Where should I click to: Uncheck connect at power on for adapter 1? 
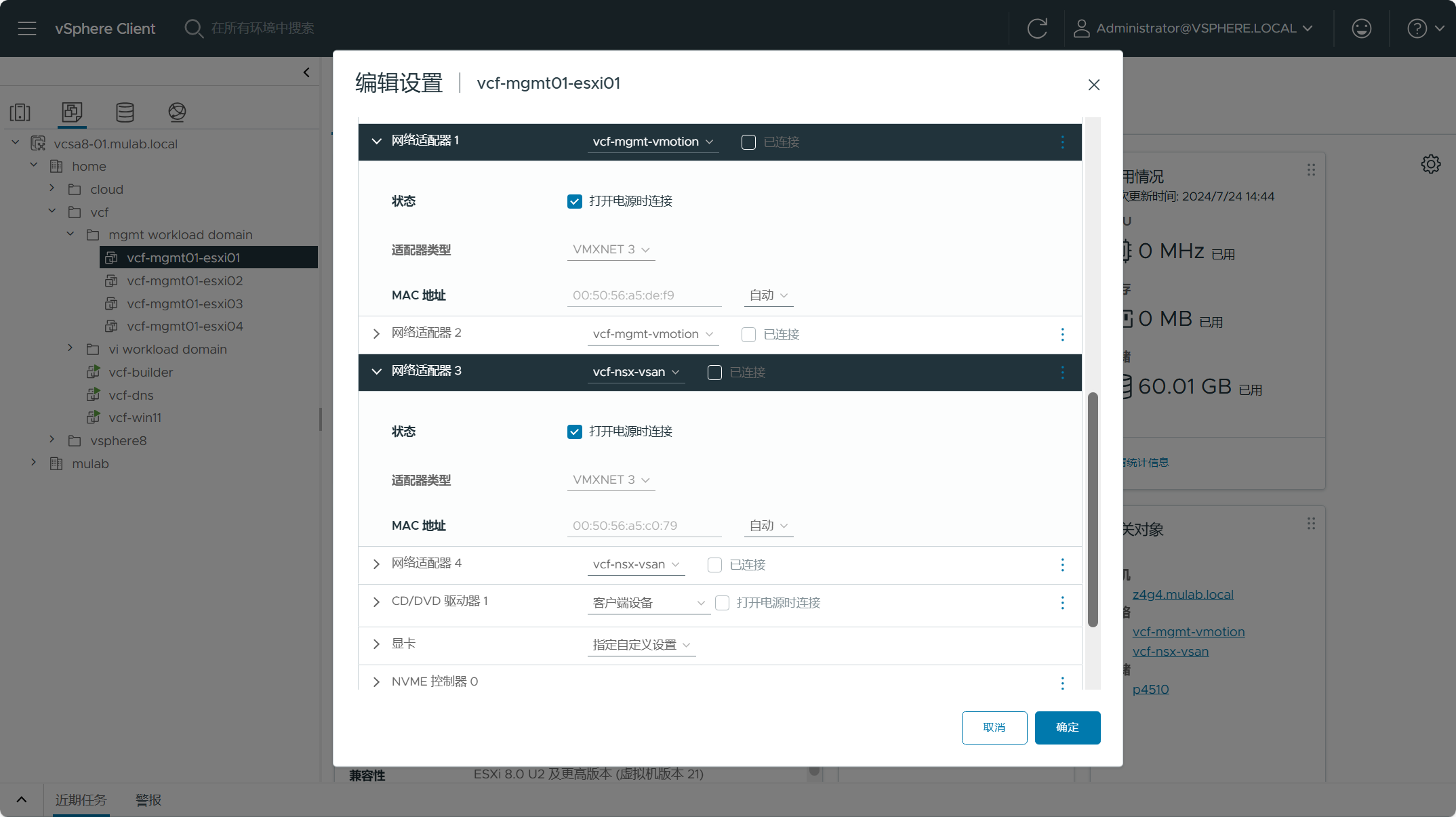(x=574, y=202)
